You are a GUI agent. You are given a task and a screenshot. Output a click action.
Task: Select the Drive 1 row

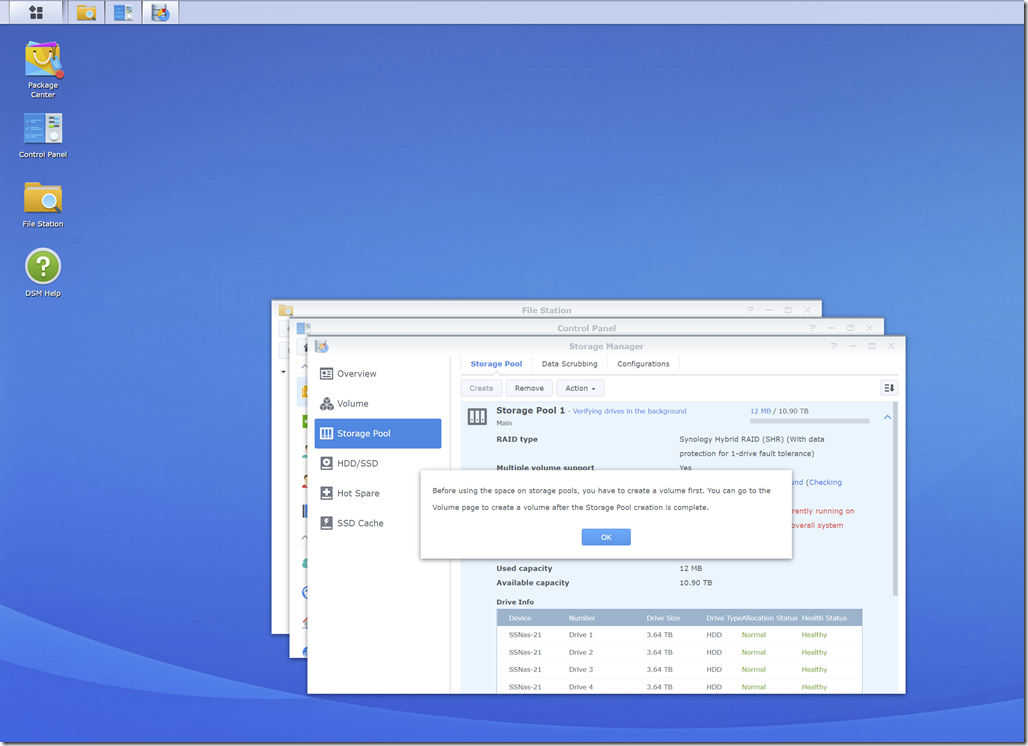[x=679, y=635]
